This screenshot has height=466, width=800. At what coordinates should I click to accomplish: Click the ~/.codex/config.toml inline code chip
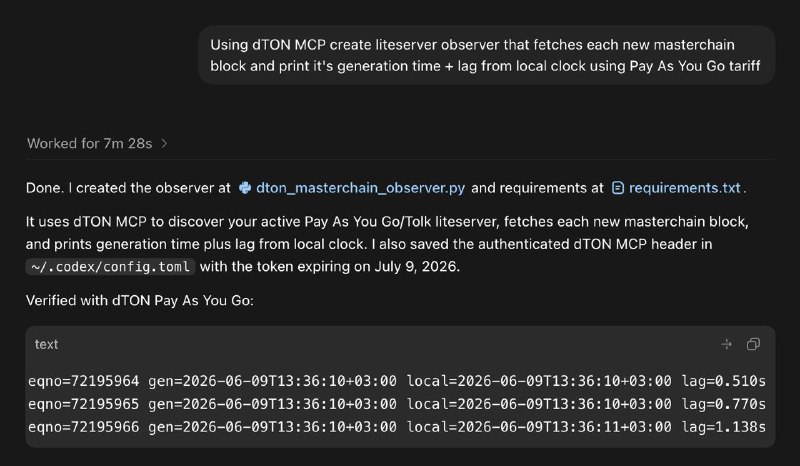coord(110,266)
